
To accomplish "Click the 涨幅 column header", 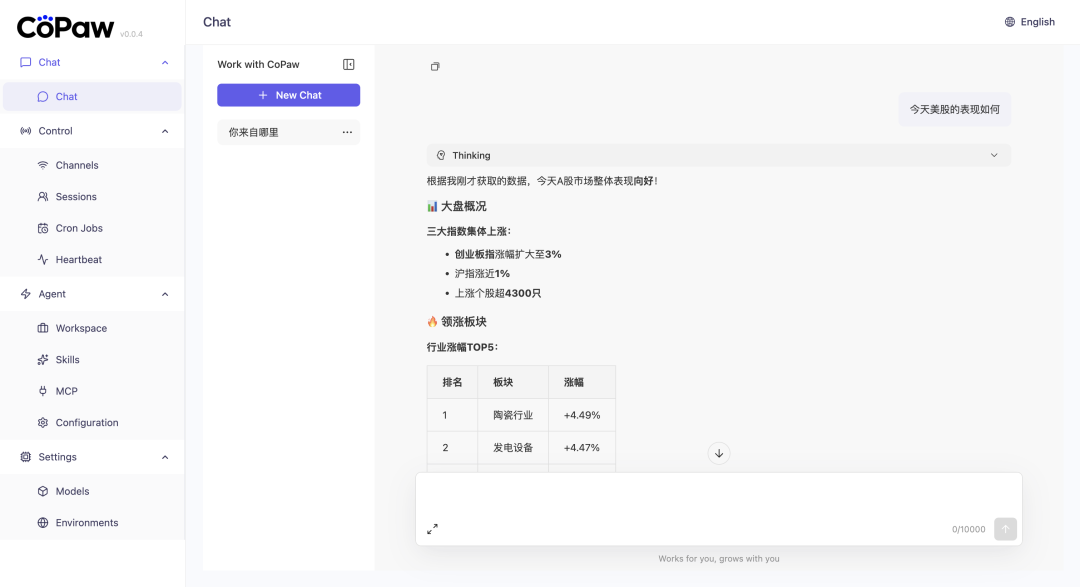I will pos(582,382).
